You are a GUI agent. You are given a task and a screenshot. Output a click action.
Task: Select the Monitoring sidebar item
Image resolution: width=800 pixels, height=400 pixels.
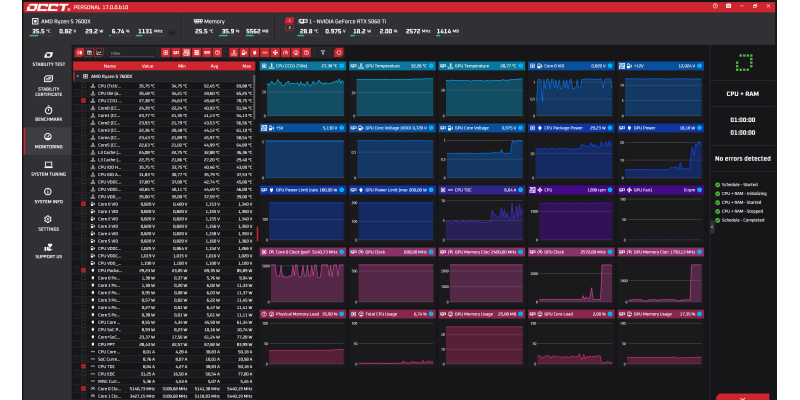pos(48,141)
